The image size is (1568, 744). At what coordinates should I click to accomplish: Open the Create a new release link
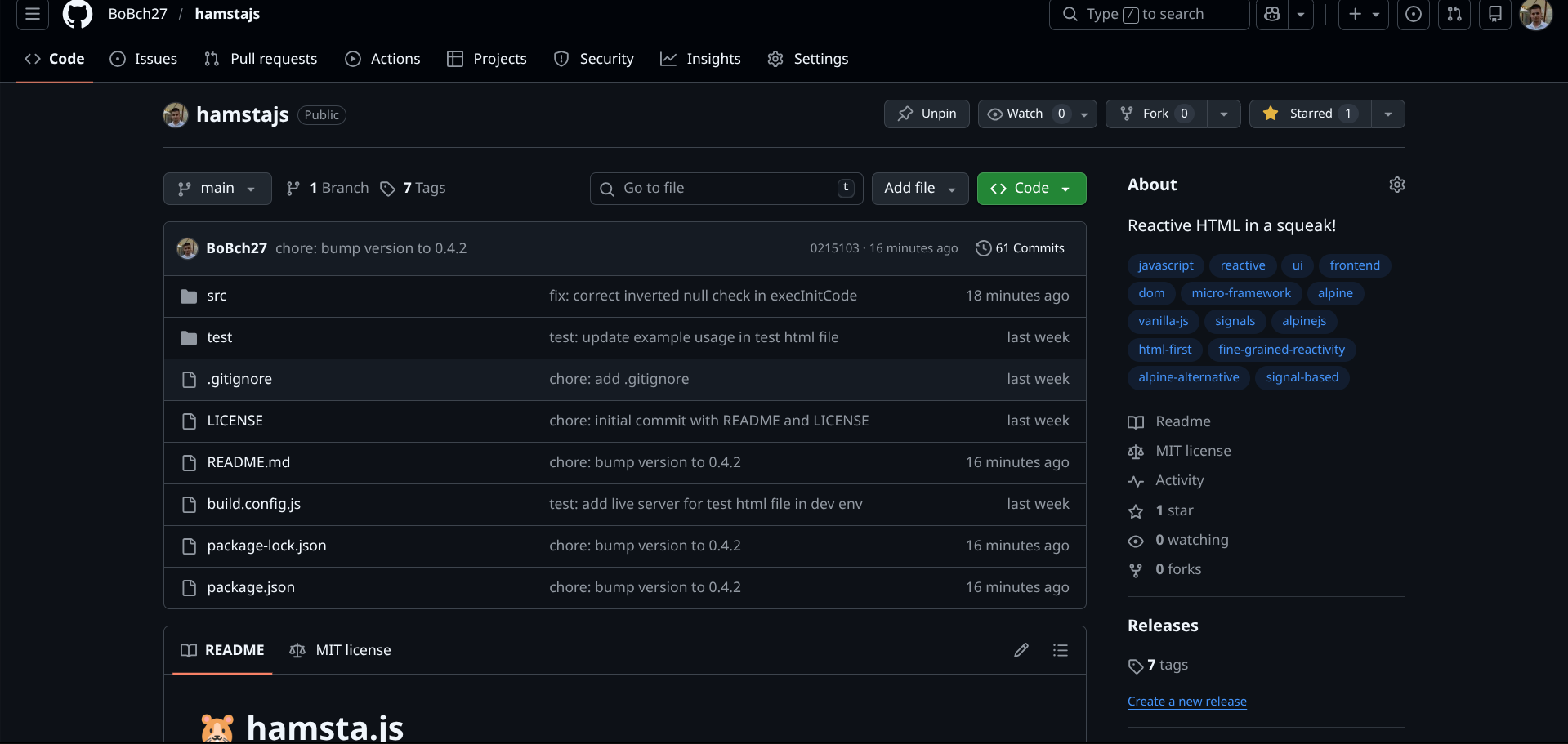click(x=1186, y=701)
